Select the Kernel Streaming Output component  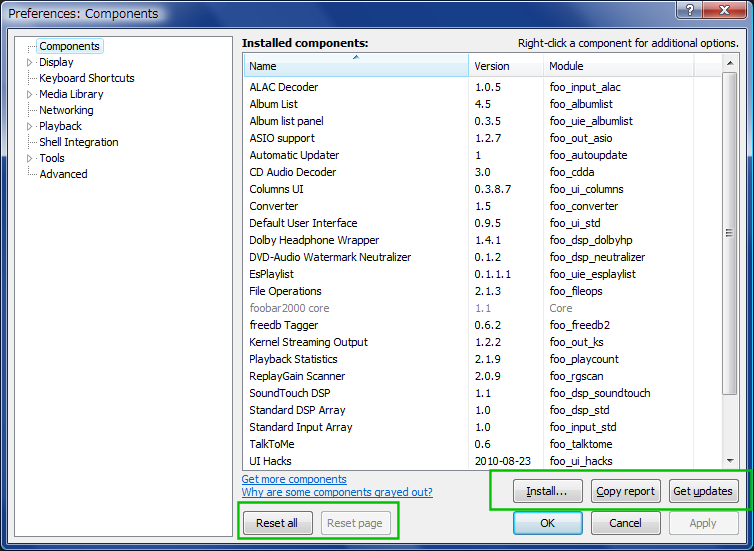483,342
